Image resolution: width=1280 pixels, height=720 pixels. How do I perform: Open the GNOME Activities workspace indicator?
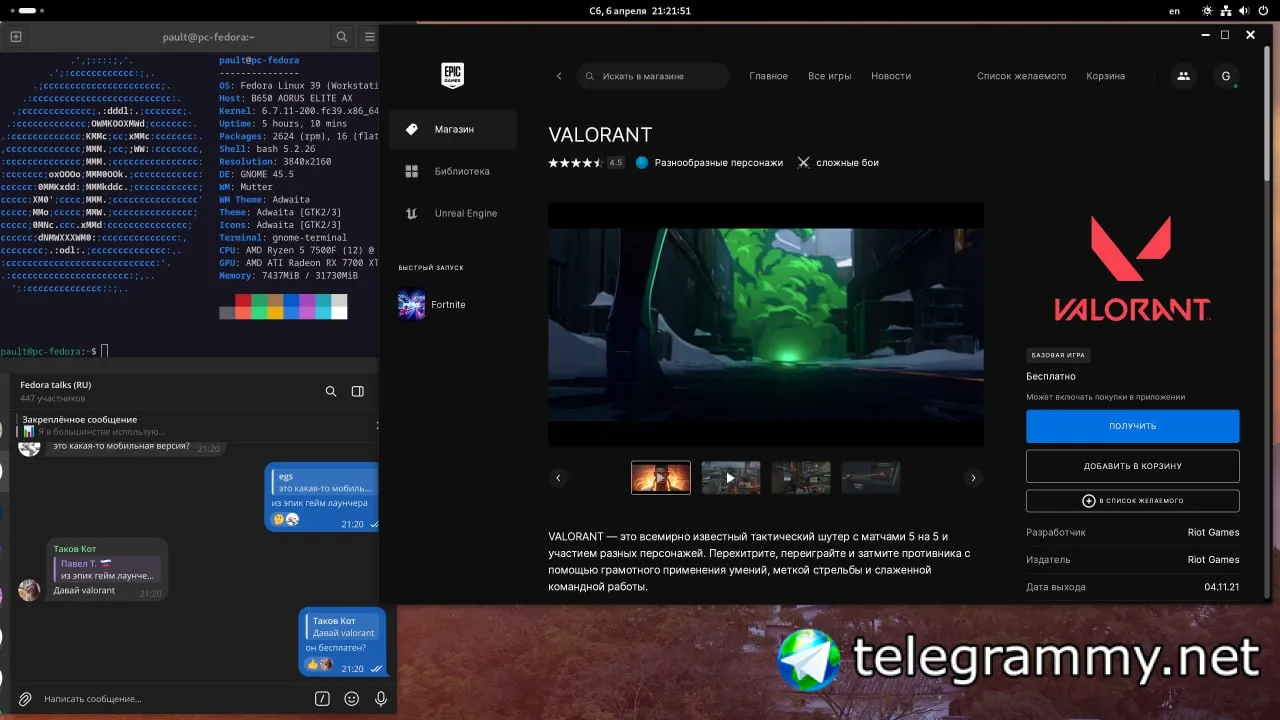tap(28, 11)
